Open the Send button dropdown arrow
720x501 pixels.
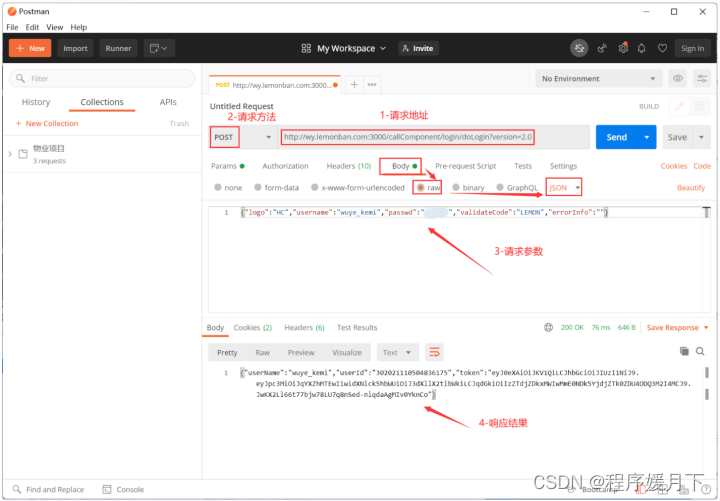coord(647,137)
